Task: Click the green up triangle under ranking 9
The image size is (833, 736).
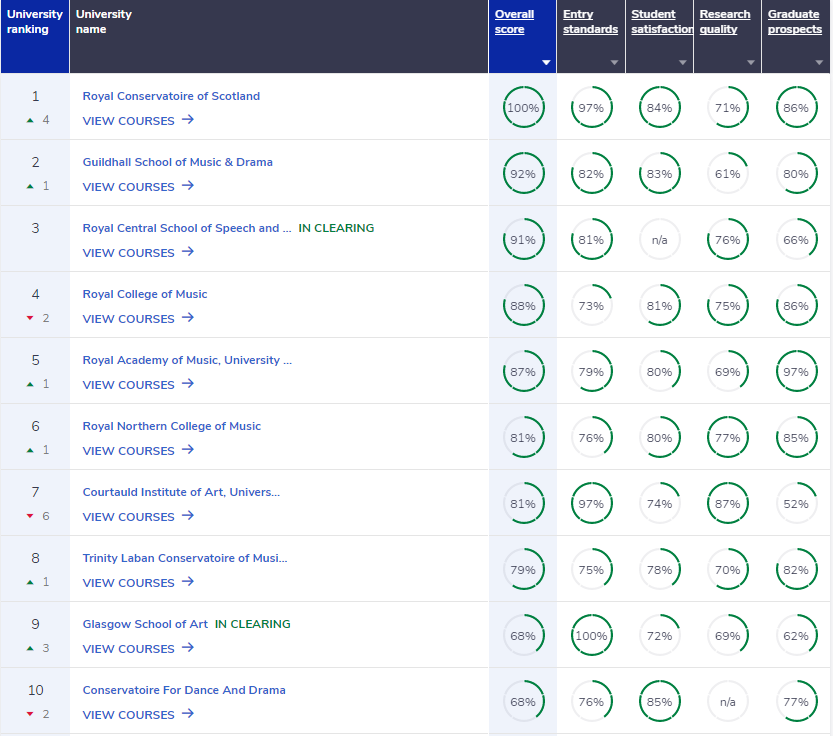Action: [x=29, y=648]
